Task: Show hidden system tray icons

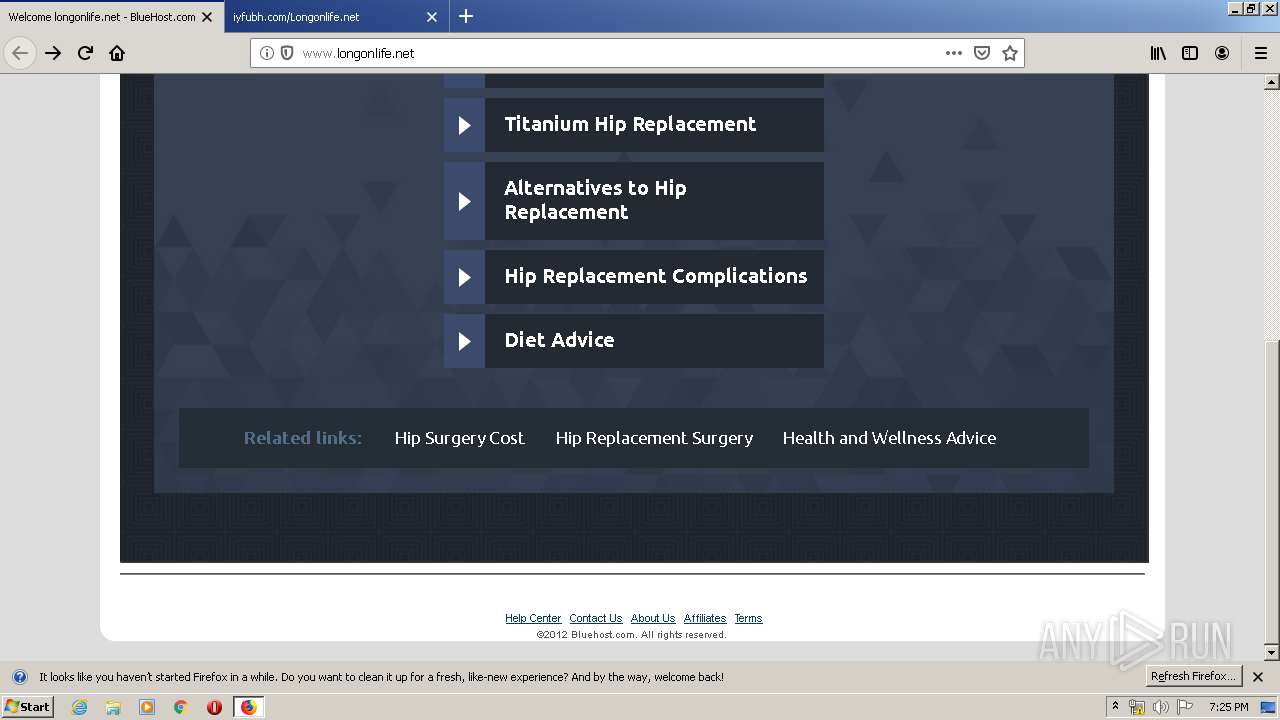Action: 1115,707
